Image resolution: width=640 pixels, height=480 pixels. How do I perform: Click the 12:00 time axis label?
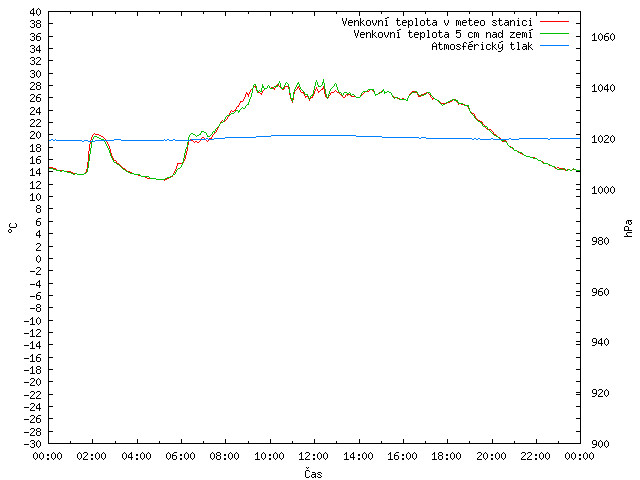(313, 456)
